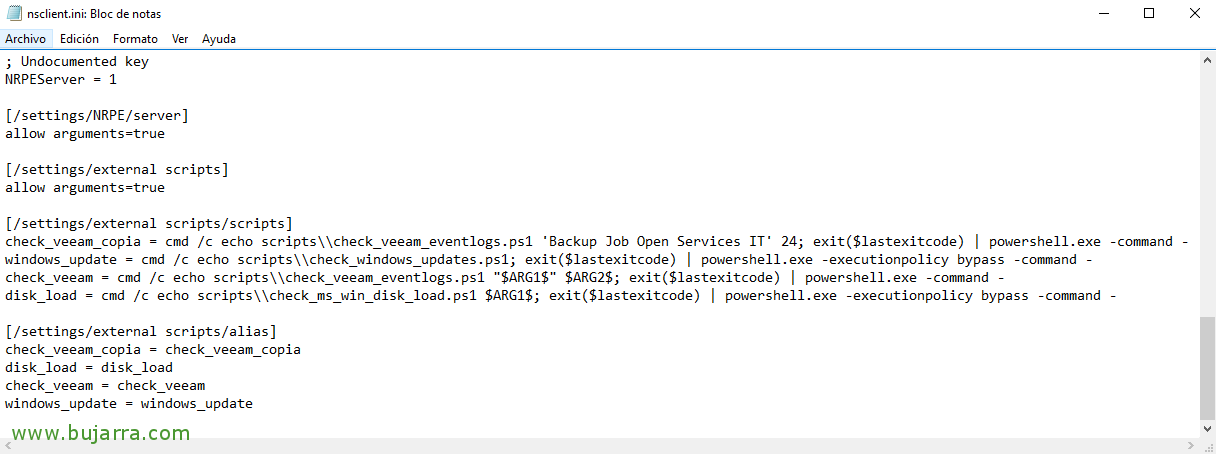Screen dimensions: 1216x454
Task: Click the "; Undocumented key" comment line
Action: (x=77, y=61)
